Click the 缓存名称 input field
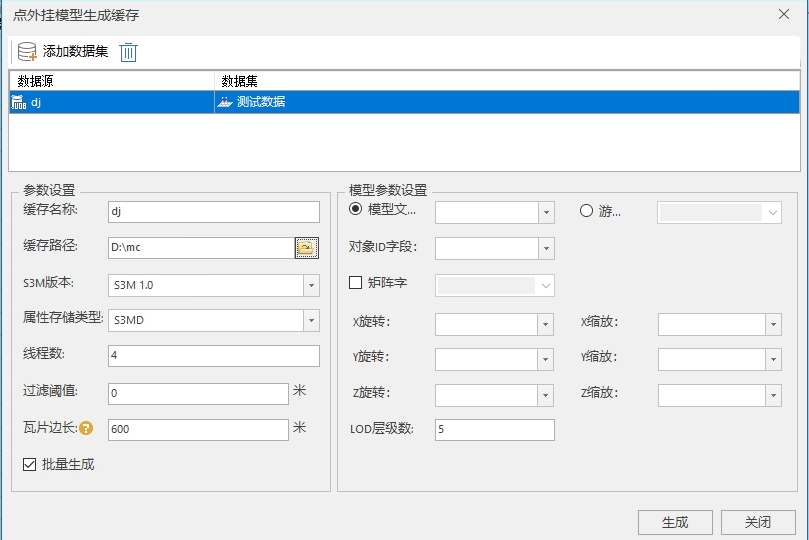The image size is (809, 540). click(213, 211)
